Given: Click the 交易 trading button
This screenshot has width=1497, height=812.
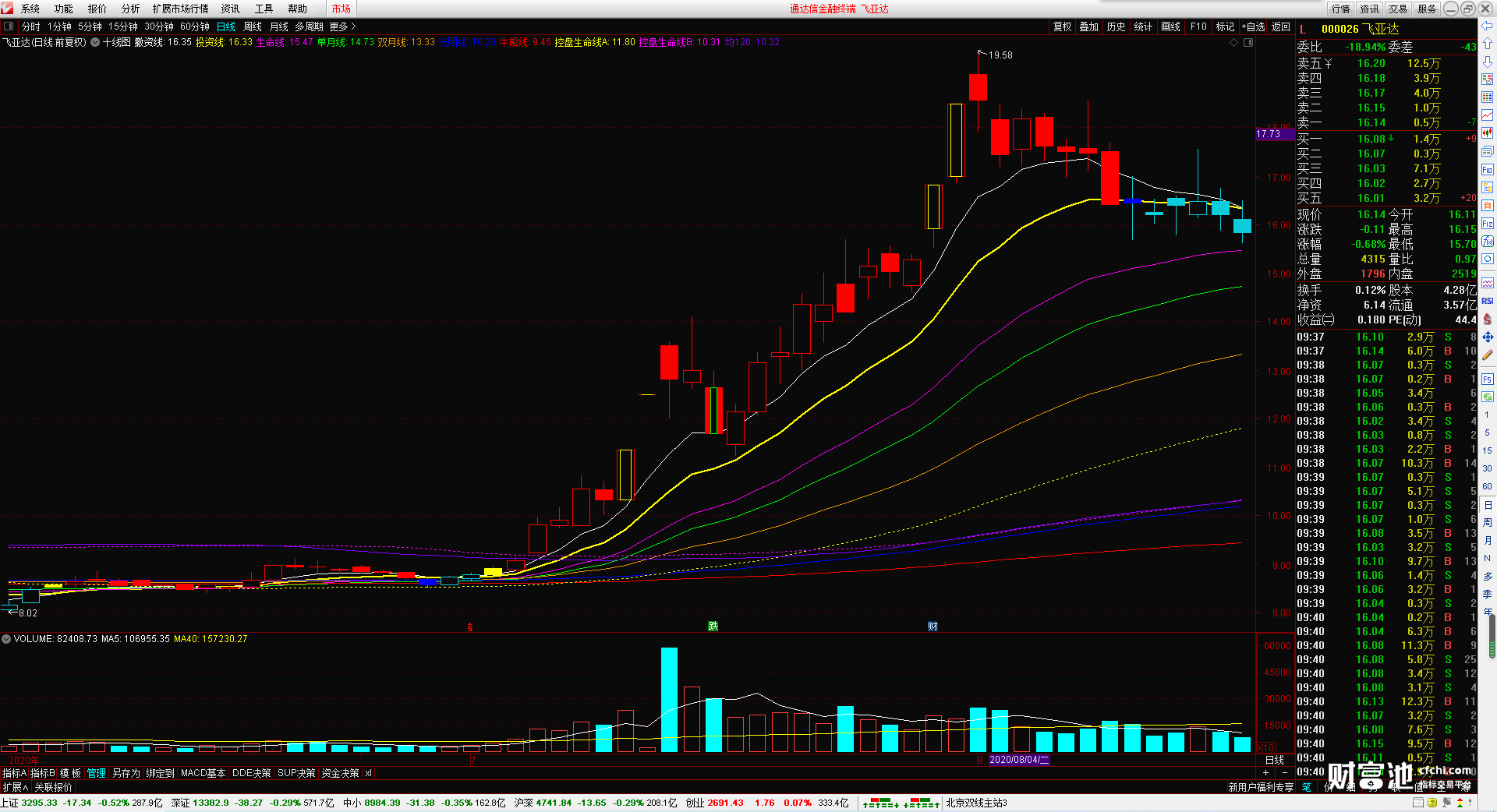Looking at the screenshot, I should pyautogui.click(x=1398, y=9).
